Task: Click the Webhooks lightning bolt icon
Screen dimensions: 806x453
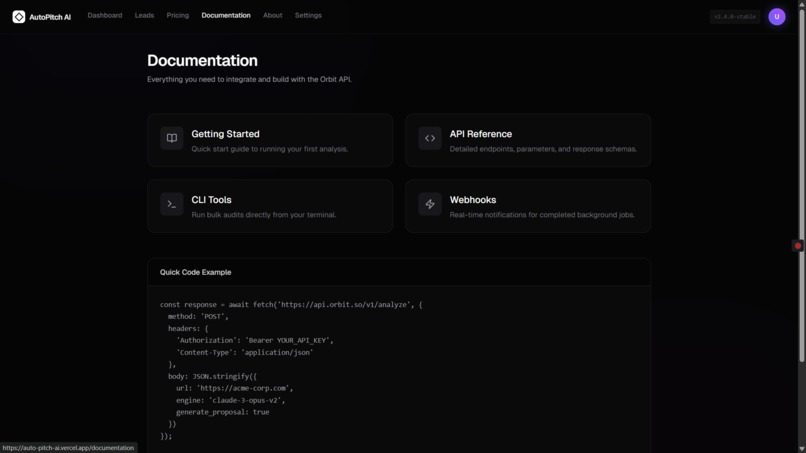Action: click(x=430, y=204)
